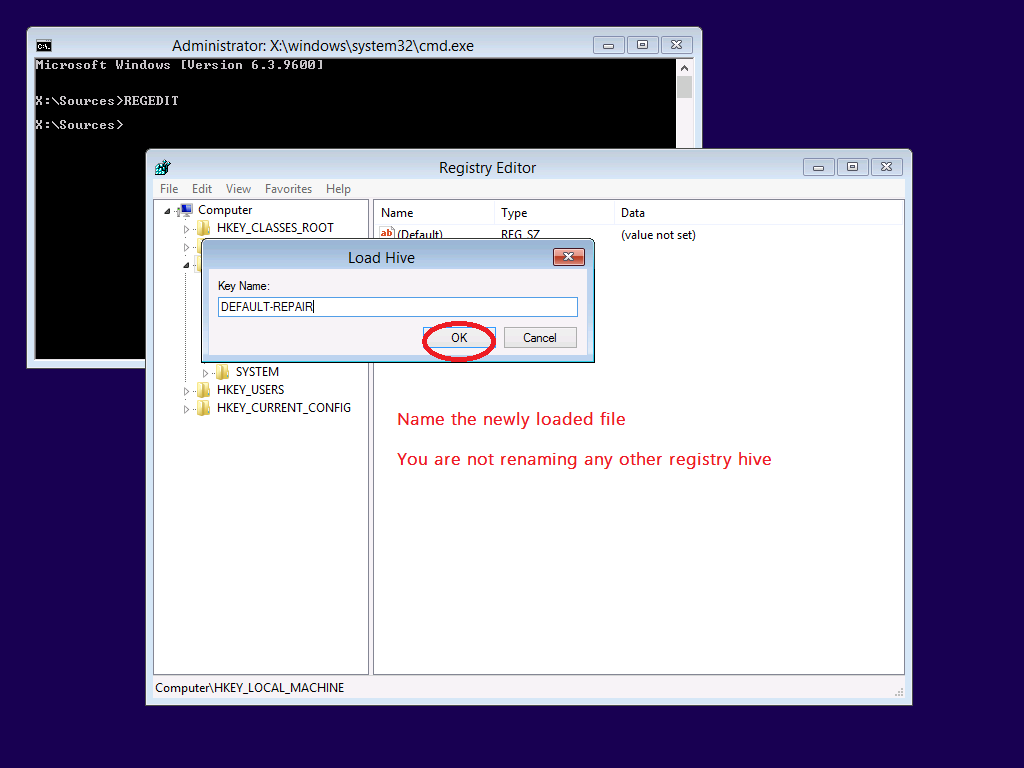Screen dimensions: 1024x768
Task: Open the Favorites menu
Action: click(x=288, y=189)
